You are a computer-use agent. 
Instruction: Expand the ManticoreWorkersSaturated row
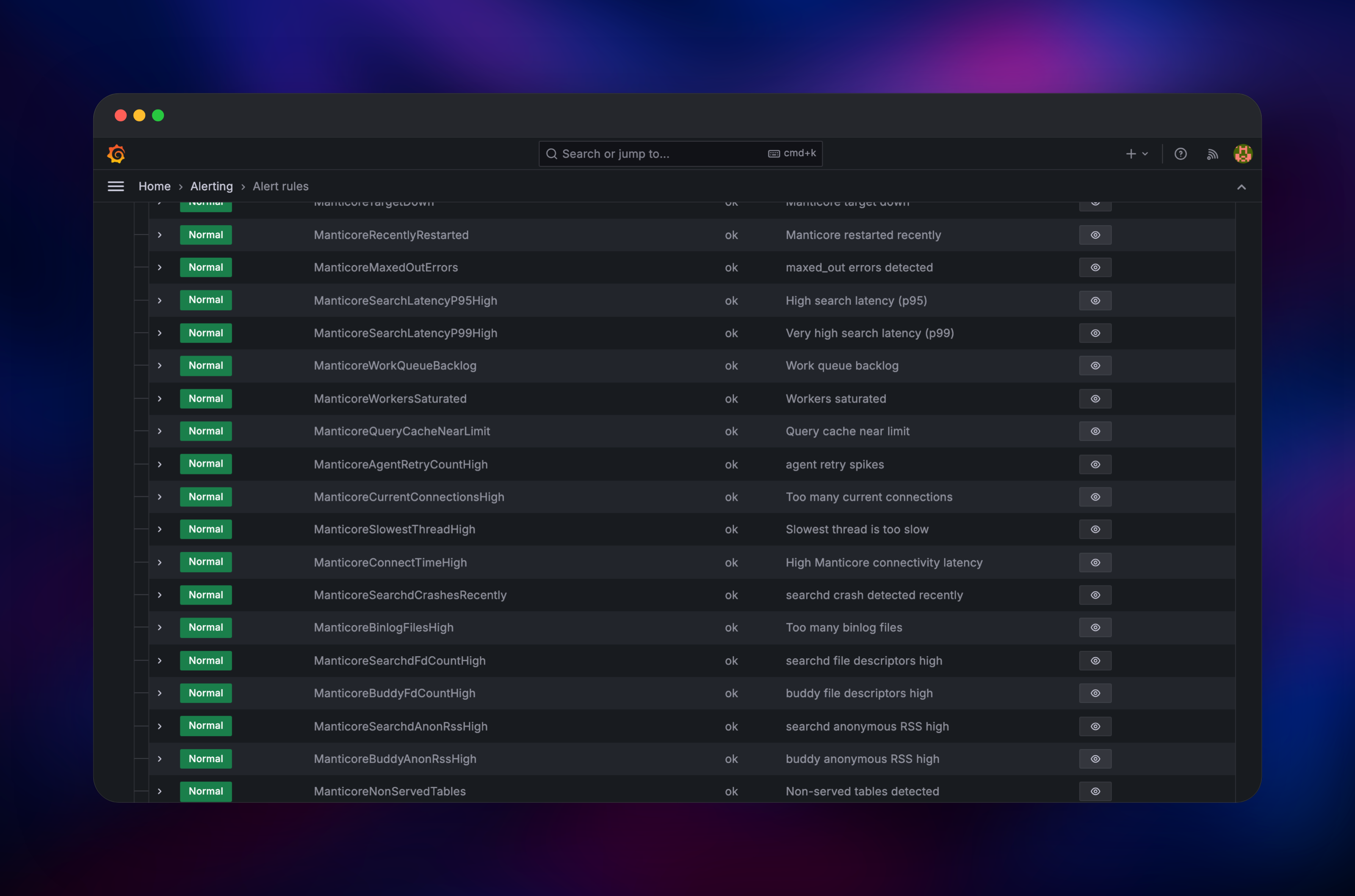(160, 399)
